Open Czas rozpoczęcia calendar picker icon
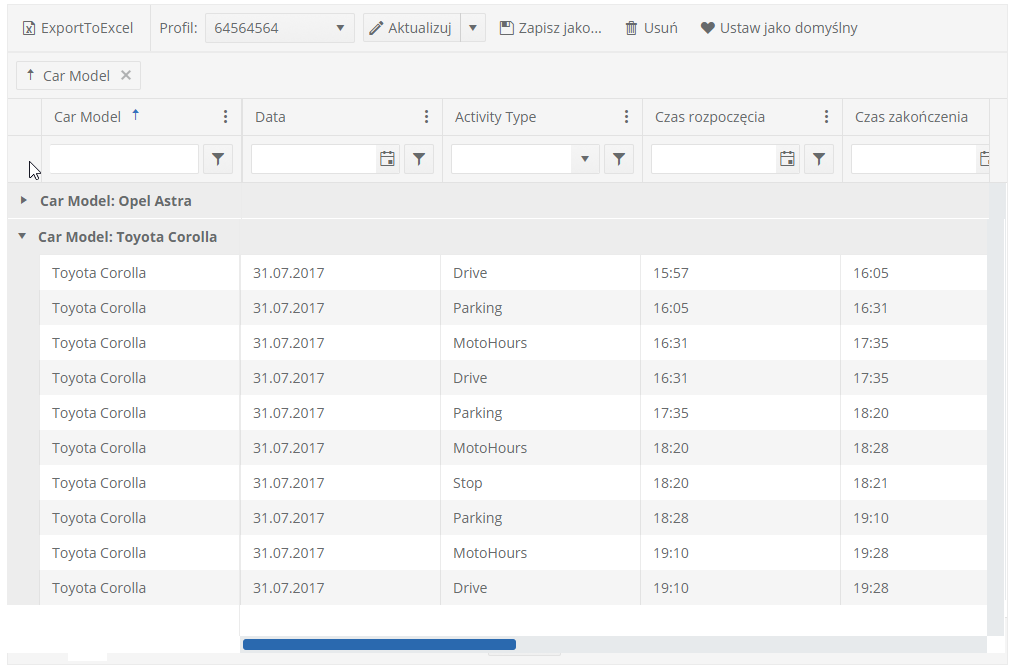1012x672 pixels. coord(787,159)
